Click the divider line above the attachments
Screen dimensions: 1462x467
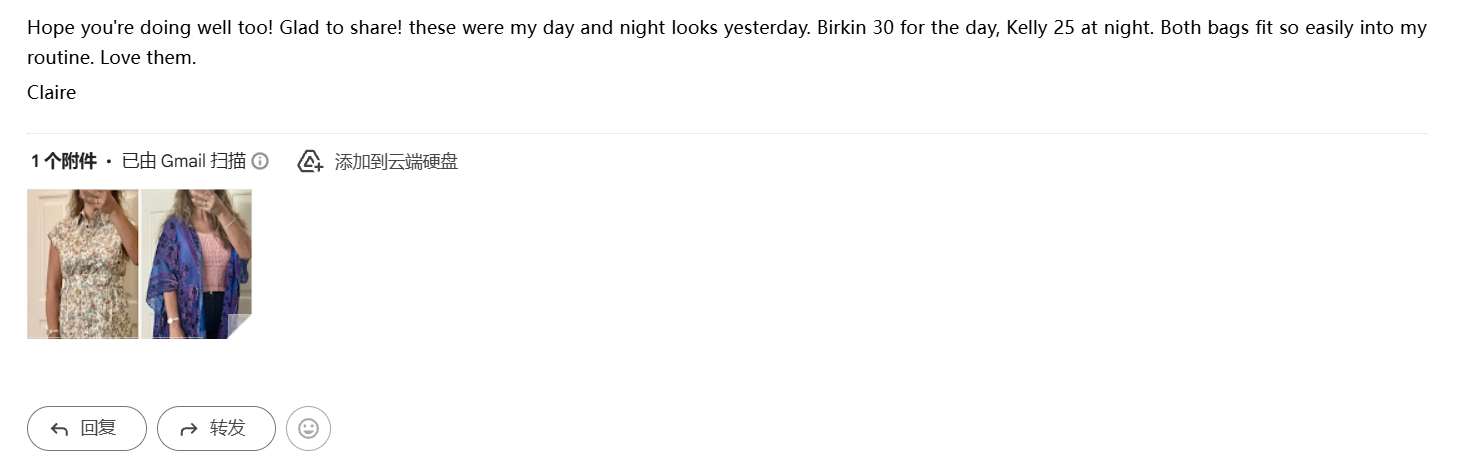[x=726, y=133]
